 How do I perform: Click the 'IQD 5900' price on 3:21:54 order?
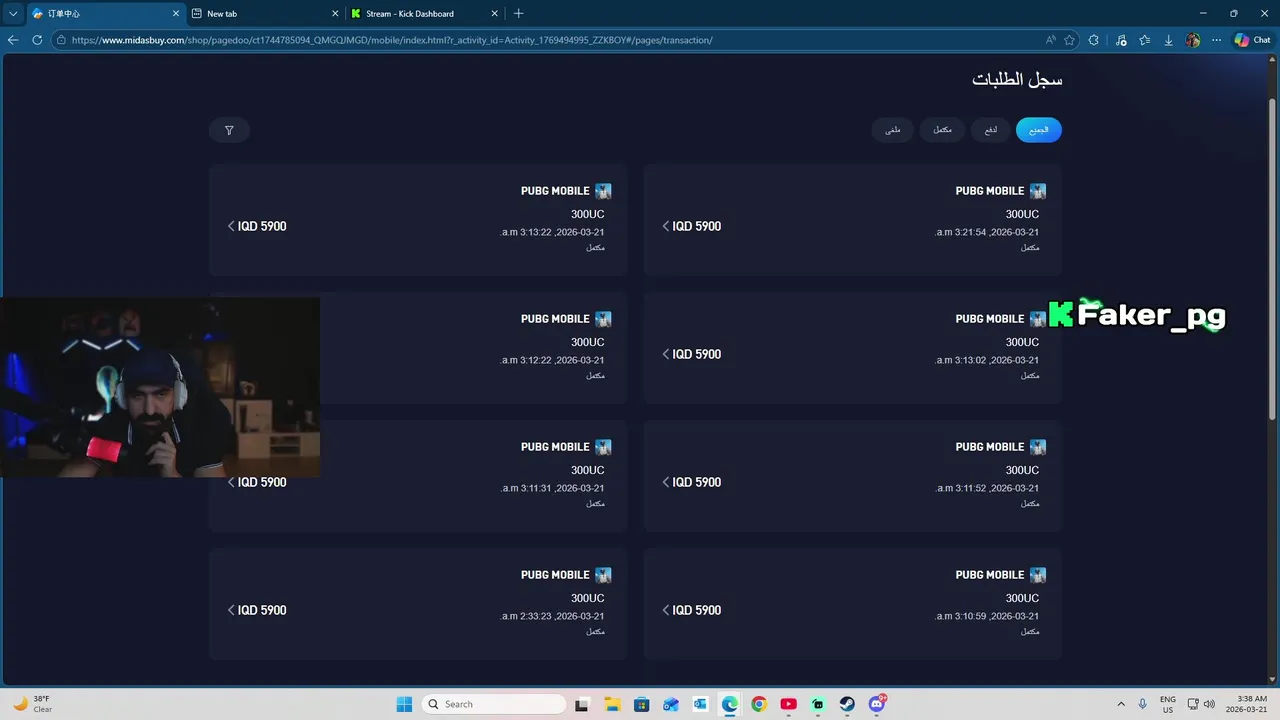tap(697, 226)
